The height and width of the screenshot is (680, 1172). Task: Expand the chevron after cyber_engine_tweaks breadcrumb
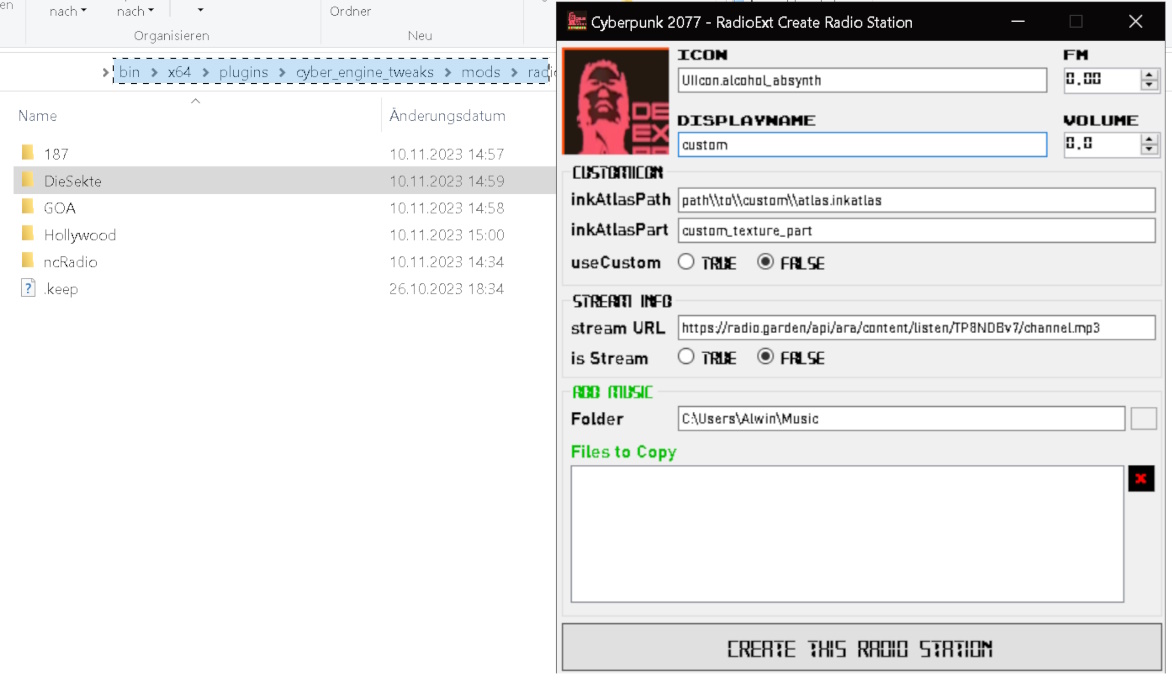(x=448, y=72)
